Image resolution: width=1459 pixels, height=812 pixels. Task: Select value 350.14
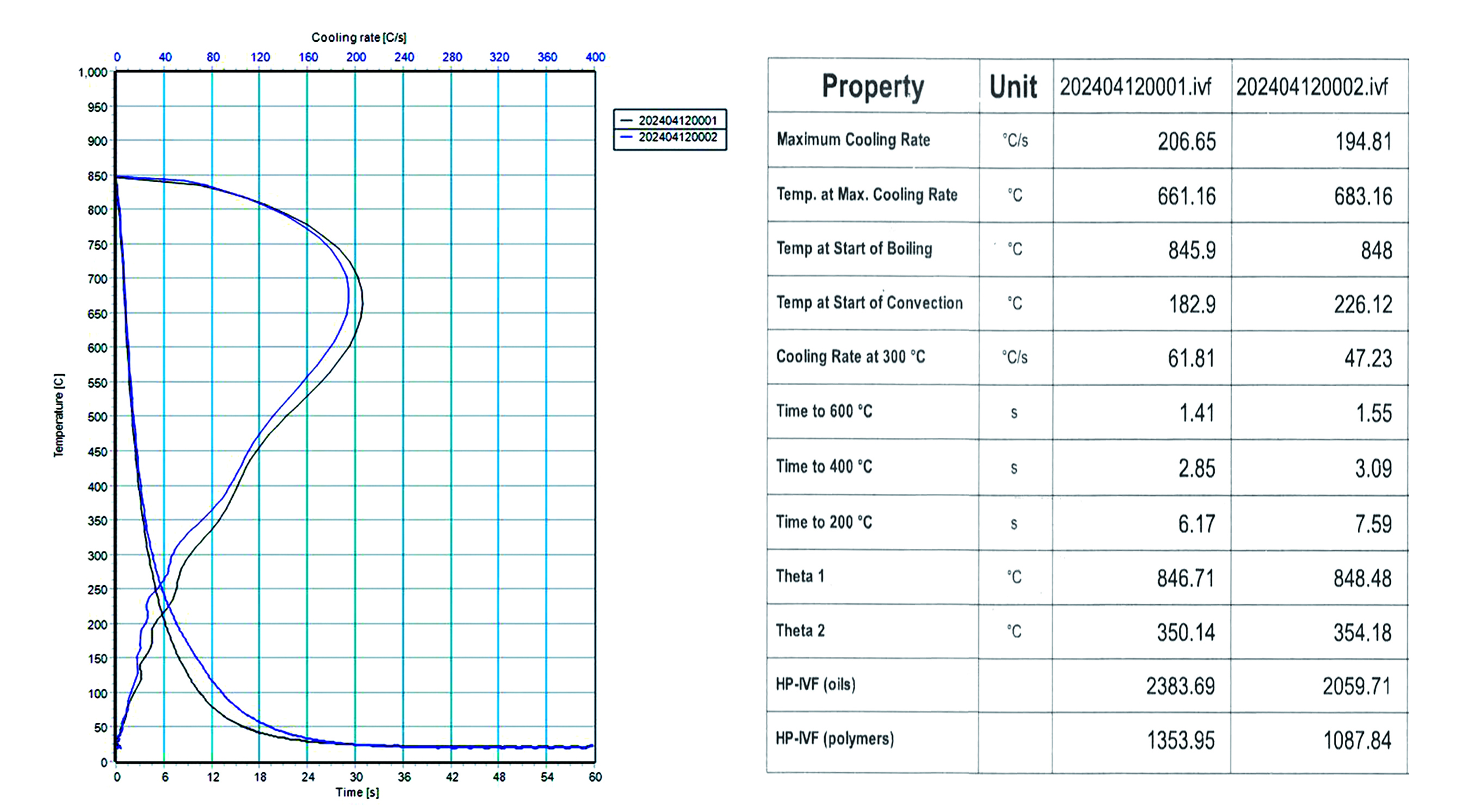coord(1186,633)
